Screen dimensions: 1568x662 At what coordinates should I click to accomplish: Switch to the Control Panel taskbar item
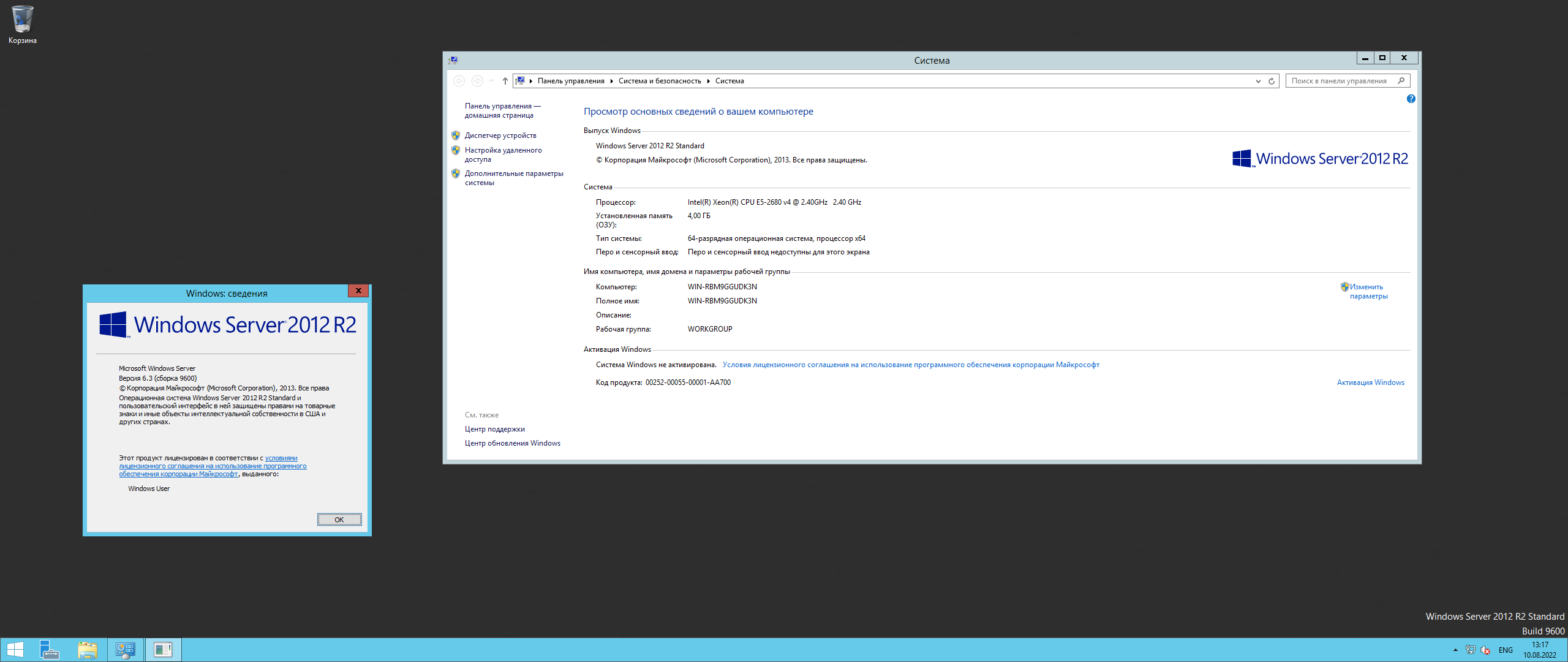coord(126,650)
